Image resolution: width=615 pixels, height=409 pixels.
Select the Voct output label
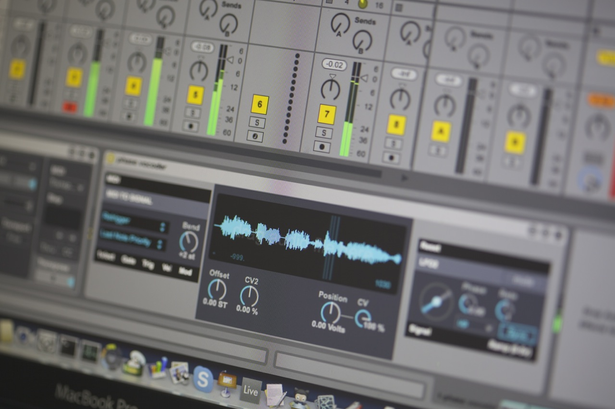pos(106,257)
